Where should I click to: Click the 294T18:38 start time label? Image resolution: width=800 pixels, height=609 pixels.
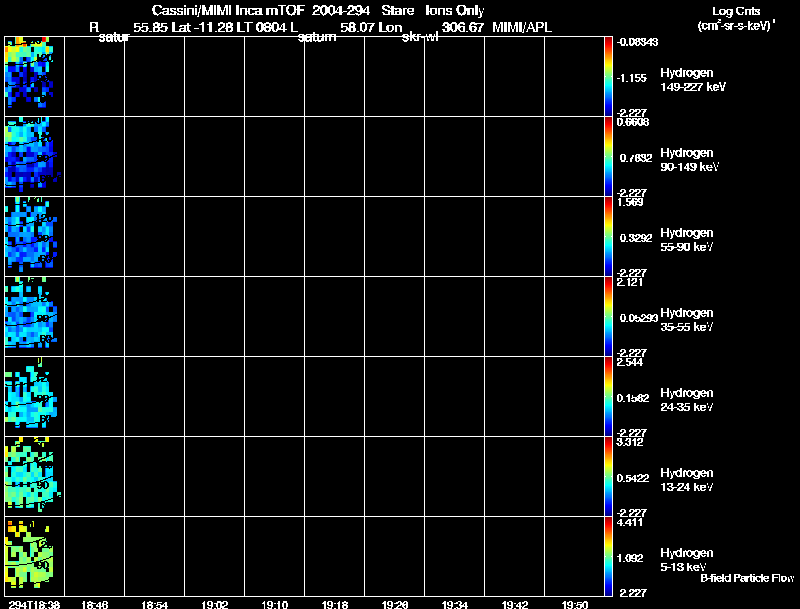(34, 604)
